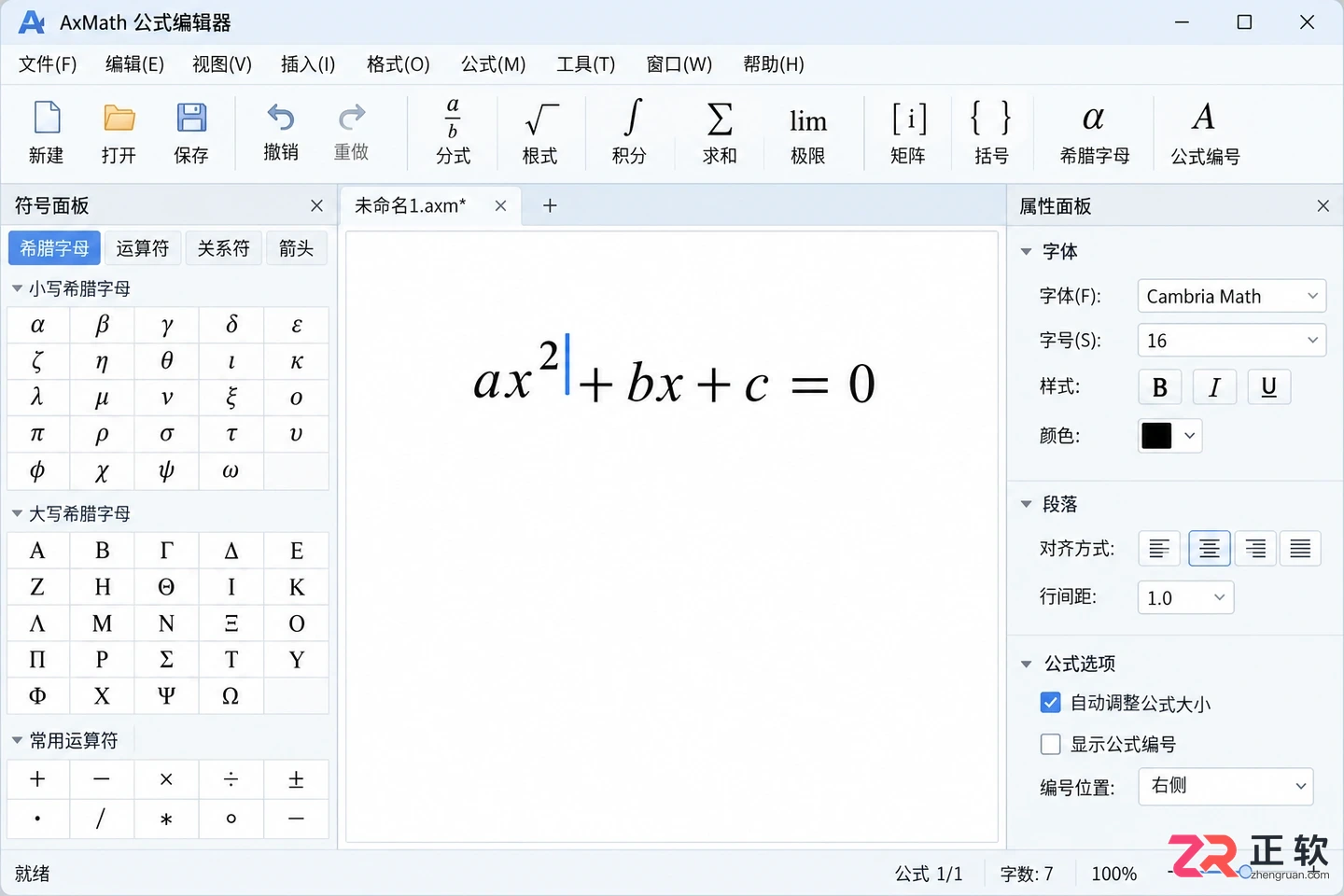Image resolution: width=1344 pixels, height=896 pixels.
Task: Insert the multiplication × operator
Action: pos(166,779)
